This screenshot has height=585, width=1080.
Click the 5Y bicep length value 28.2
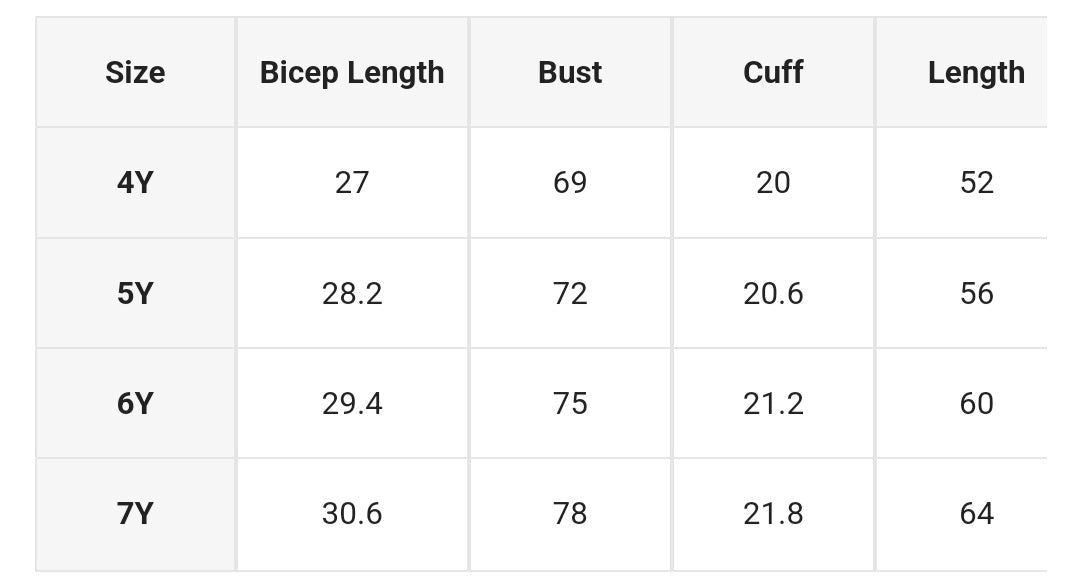point(352,294)
